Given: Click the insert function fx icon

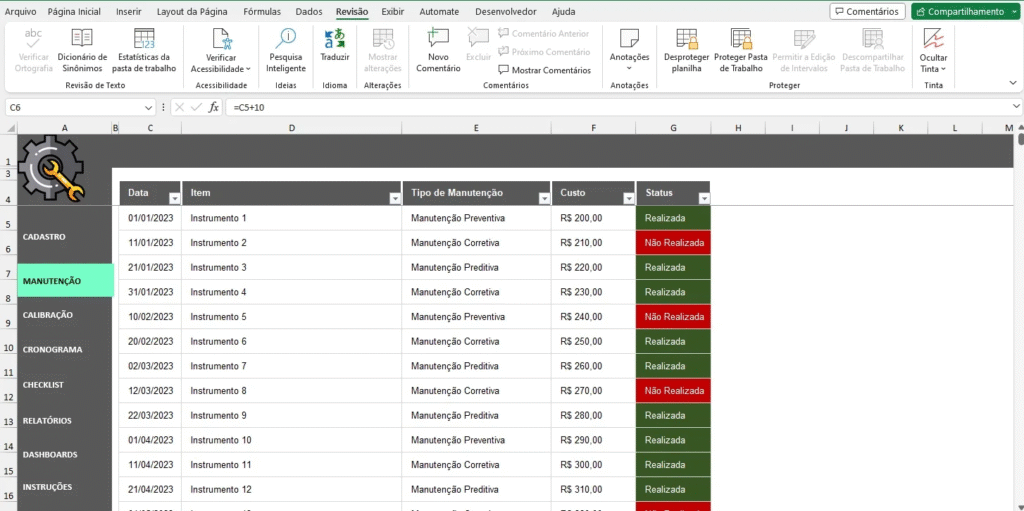Looking at the screenshot, I should point(214,107).
